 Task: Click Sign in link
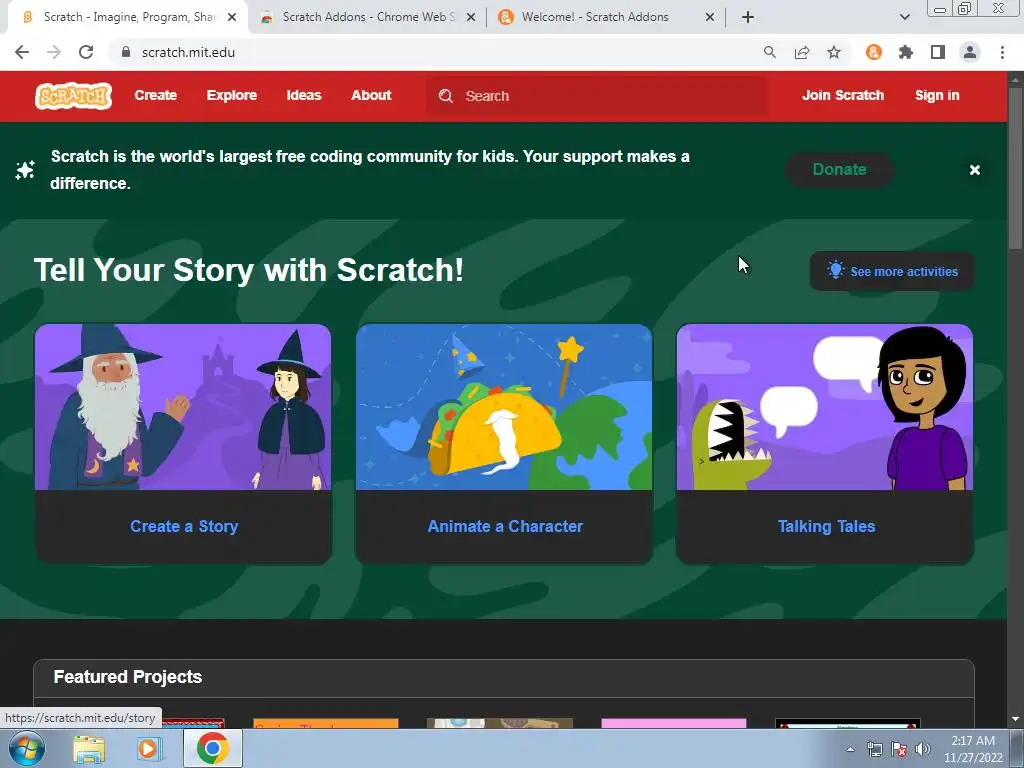936,95
